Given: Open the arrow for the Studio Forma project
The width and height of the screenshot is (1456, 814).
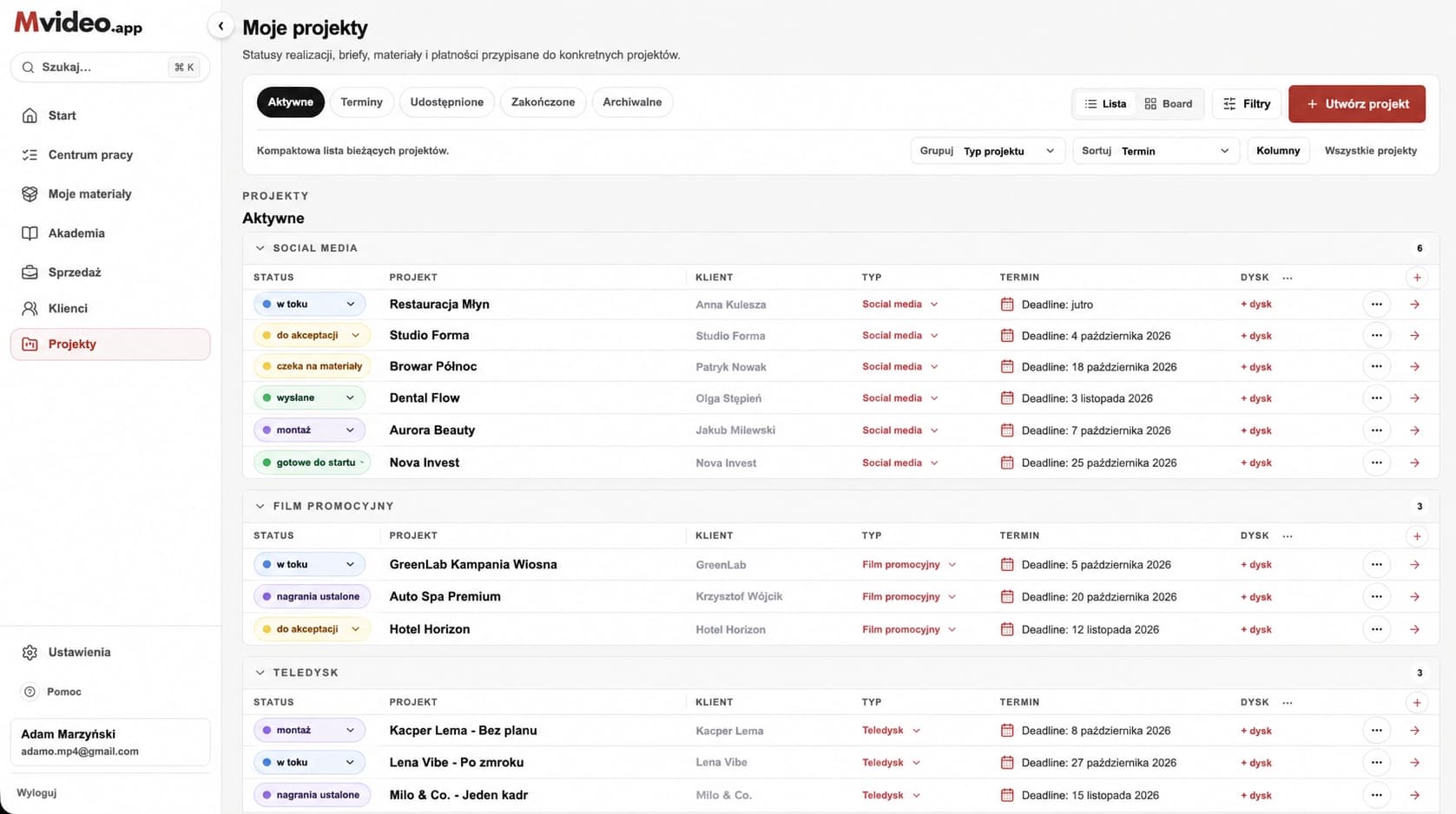Looking at the screenshot, I should 1414,335.
